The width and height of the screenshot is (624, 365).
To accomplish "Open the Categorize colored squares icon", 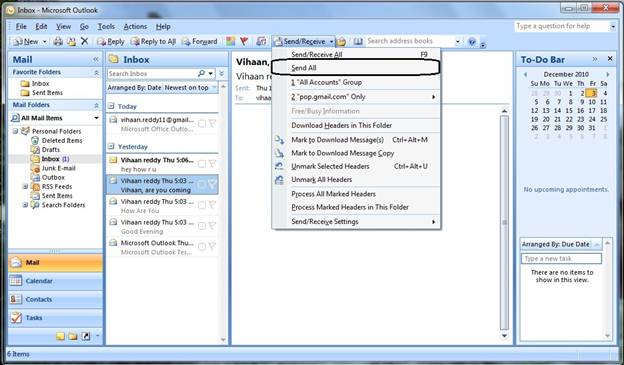I will click(230, 41).
